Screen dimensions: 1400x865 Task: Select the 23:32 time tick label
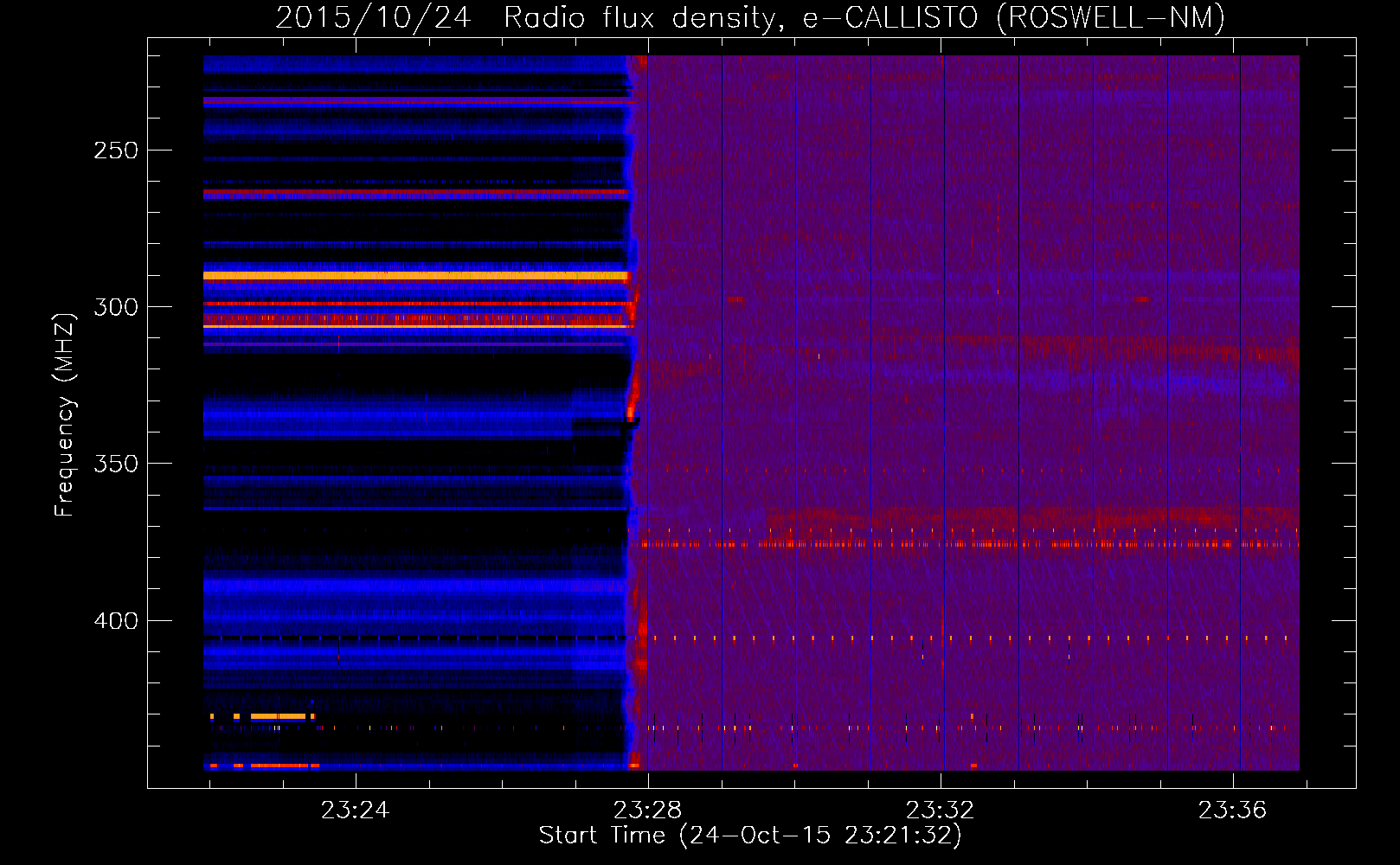click(940, 810)
